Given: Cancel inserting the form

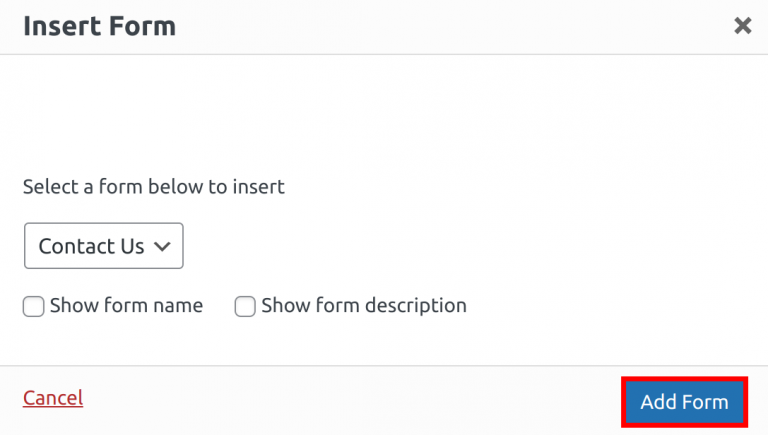Looking at the screenshot, I should click(53, 398).
